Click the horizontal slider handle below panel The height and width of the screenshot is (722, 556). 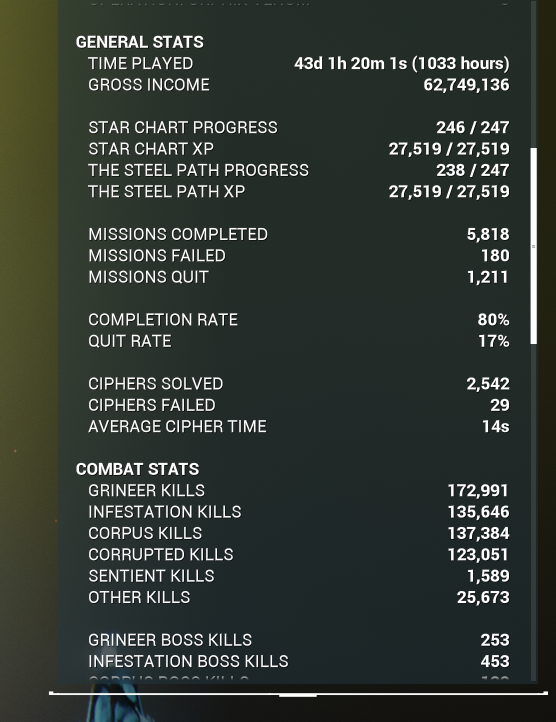pyautogui.click(x=298, y=694)
